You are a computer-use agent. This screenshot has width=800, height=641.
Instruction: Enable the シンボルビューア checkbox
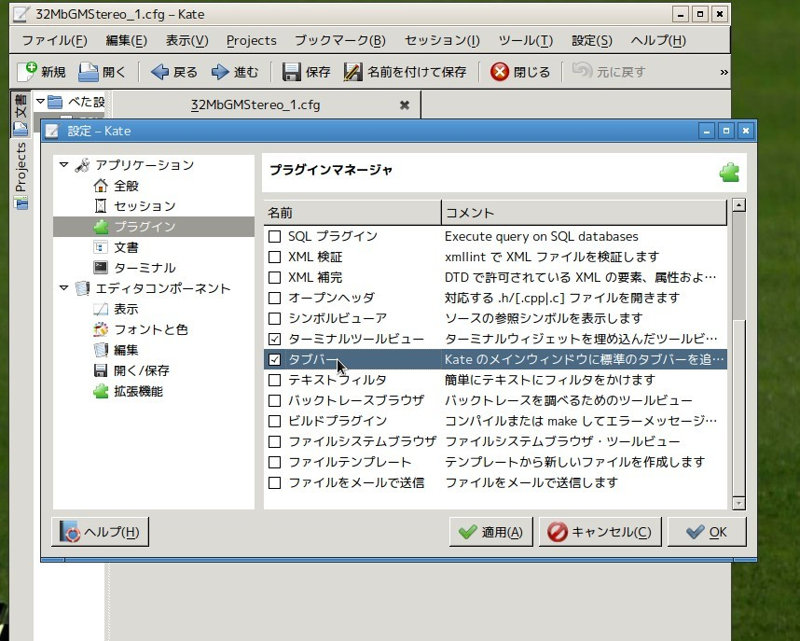[274, 318]
